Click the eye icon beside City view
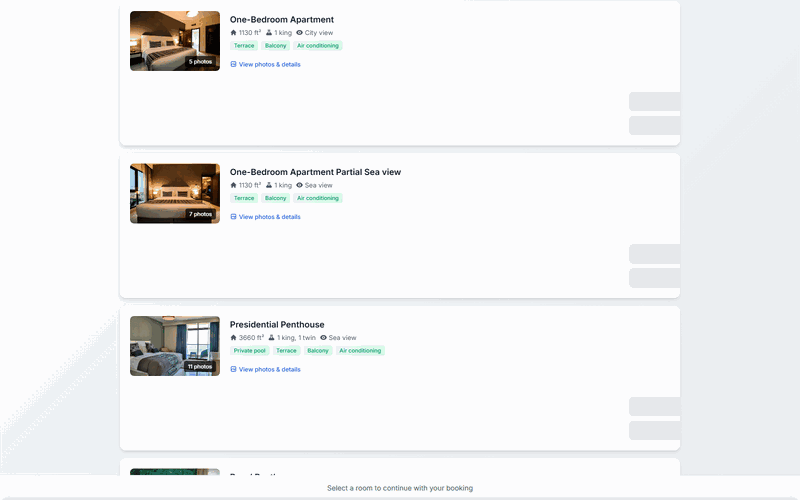This screenshot has width=800, height=500. tap(299, 33)
